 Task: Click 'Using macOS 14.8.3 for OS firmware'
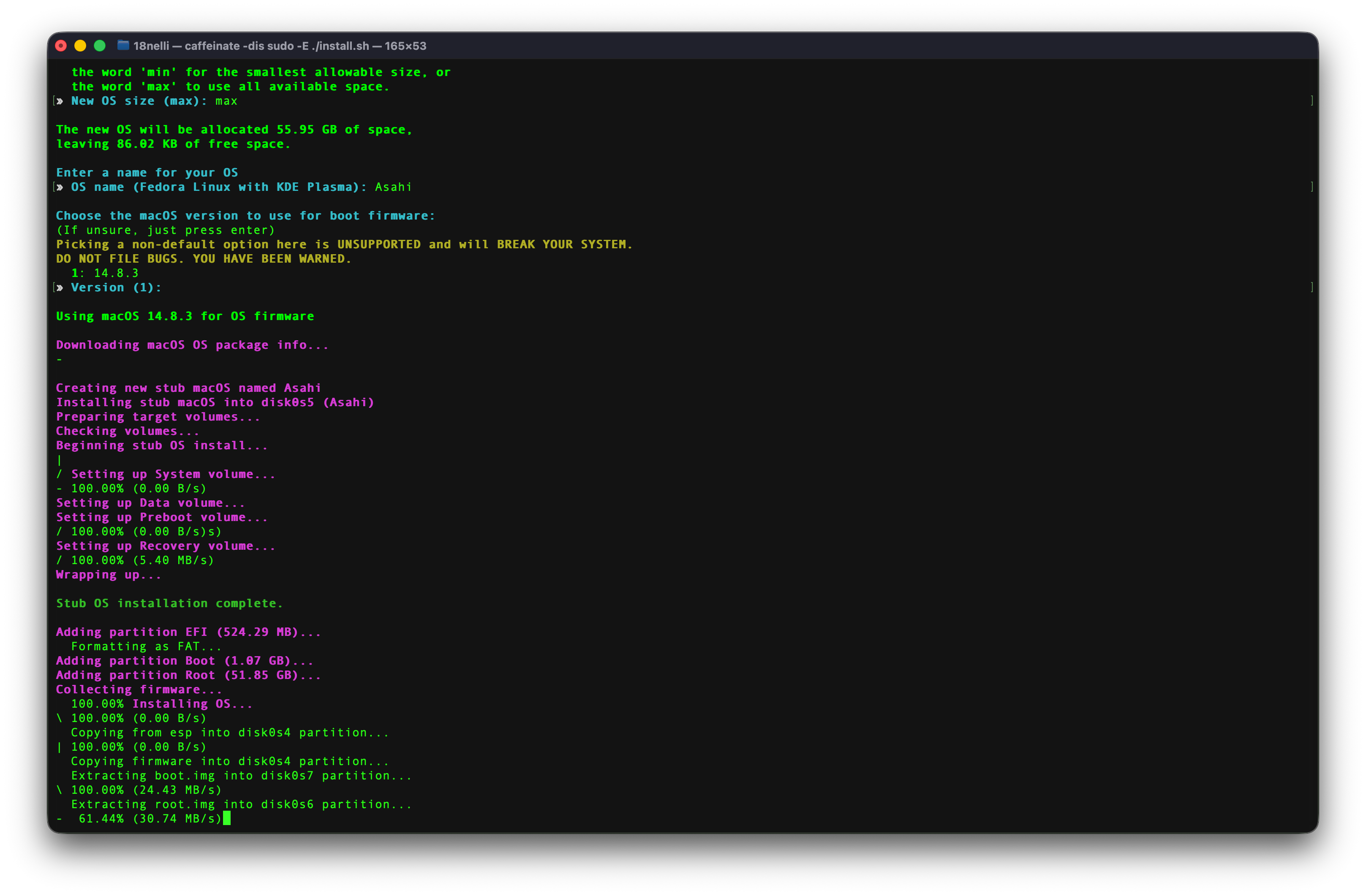click(185, 316)
